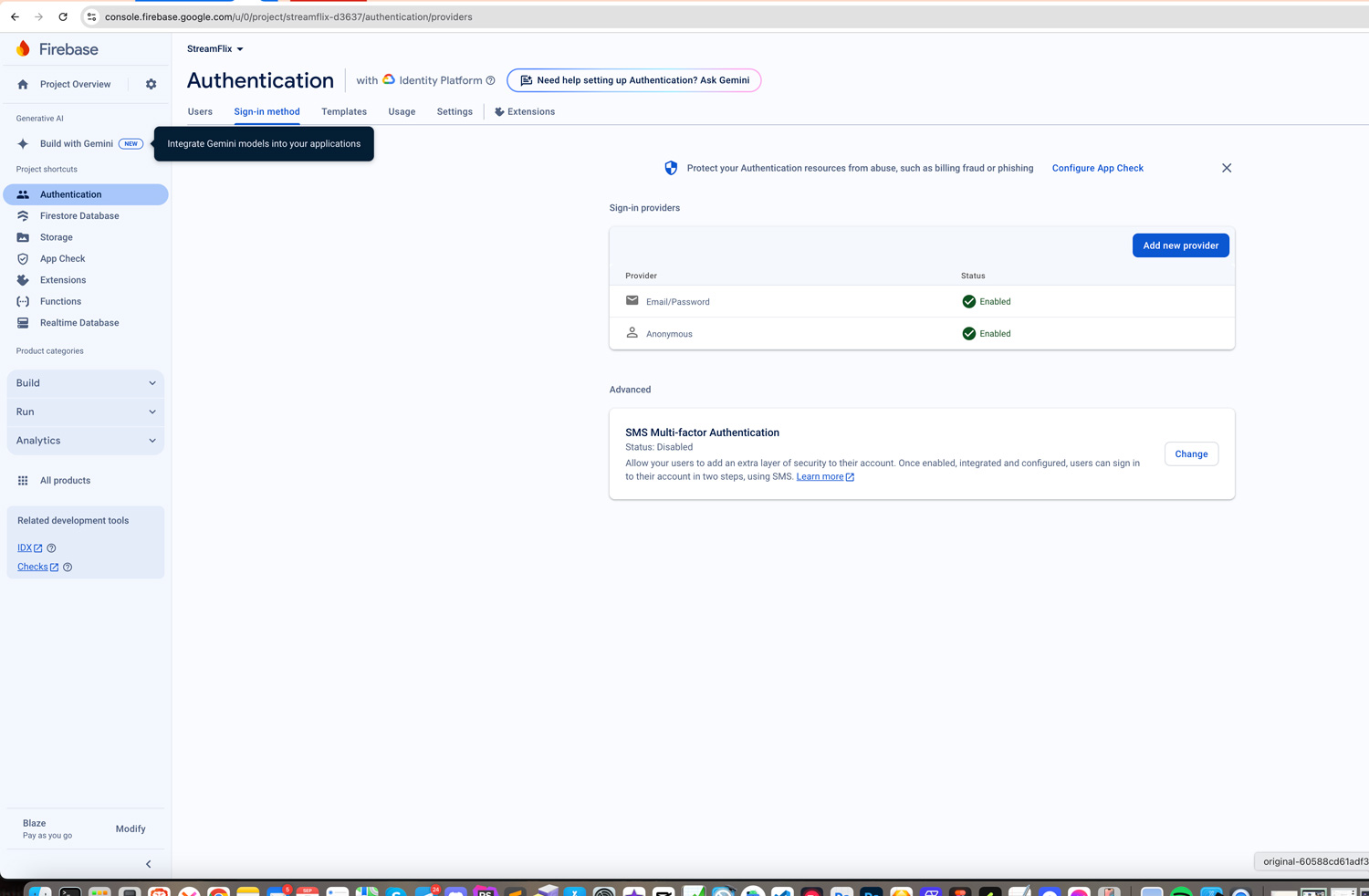Expand the Analytics category

coord(86,441)
